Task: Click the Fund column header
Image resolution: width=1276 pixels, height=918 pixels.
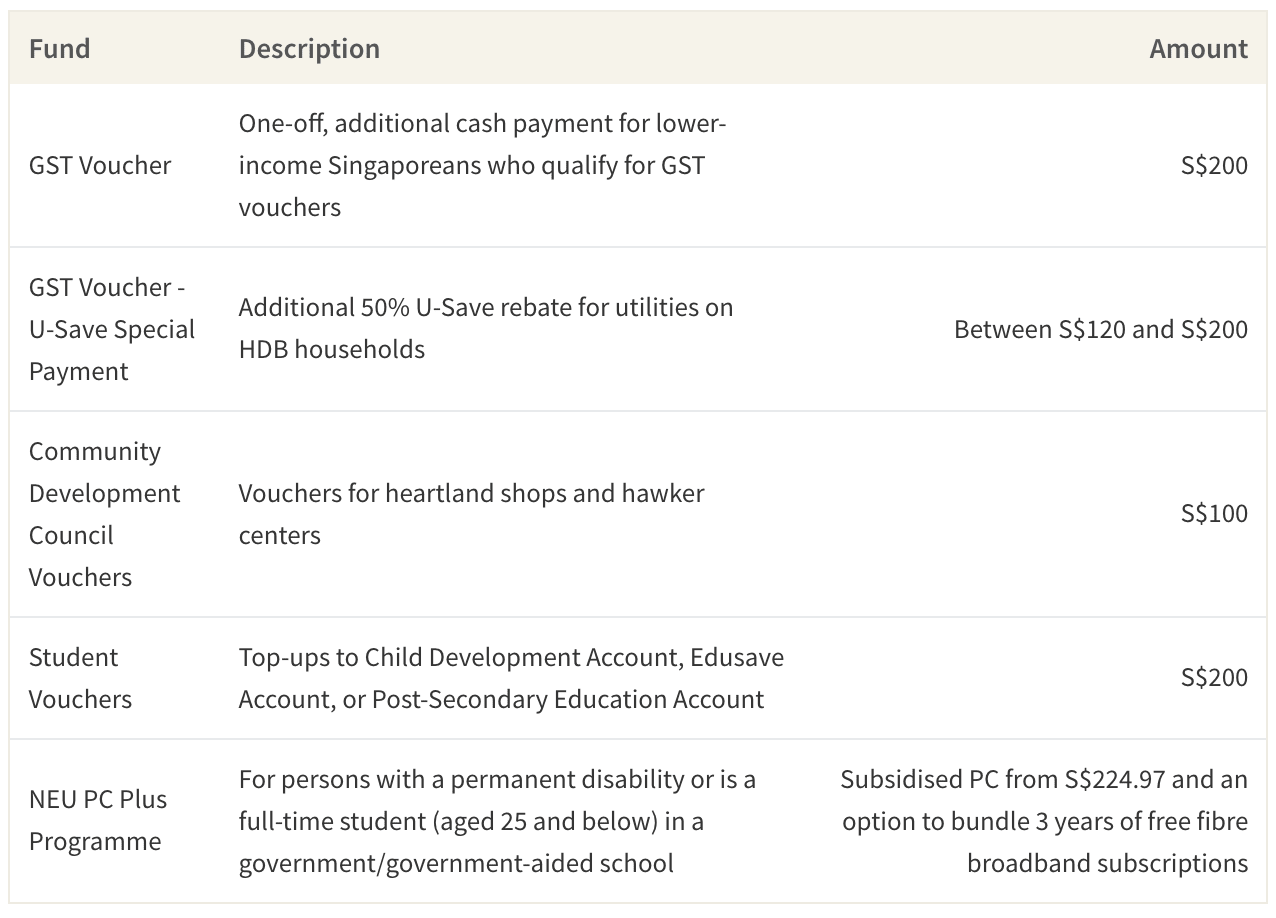Action: pos(59,48)
